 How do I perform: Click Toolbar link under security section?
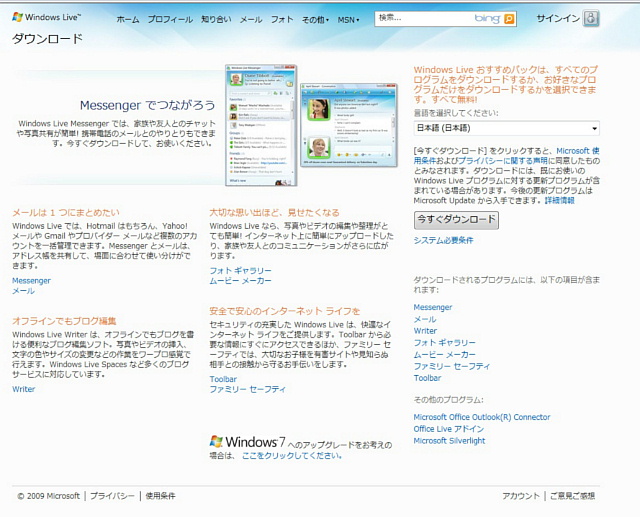click(x=223, y=379)
